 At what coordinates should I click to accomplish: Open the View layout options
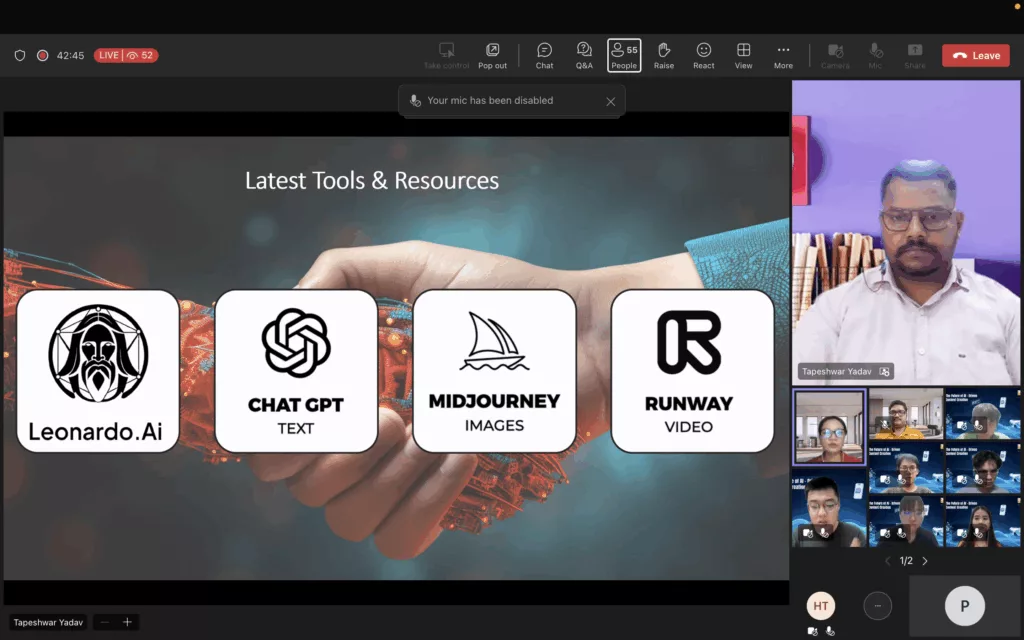[x=743, y=56]
